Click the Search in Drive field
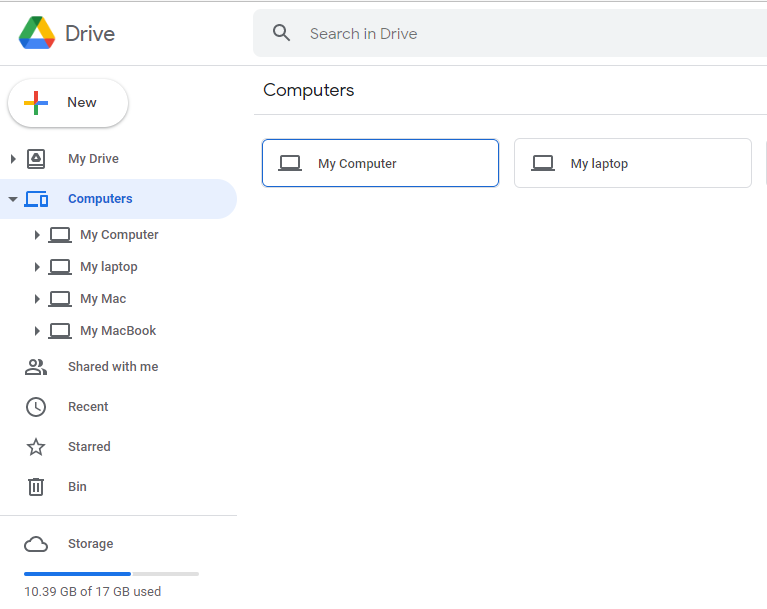The height and width of the screenshot is (609, 767). pos(510,33)
